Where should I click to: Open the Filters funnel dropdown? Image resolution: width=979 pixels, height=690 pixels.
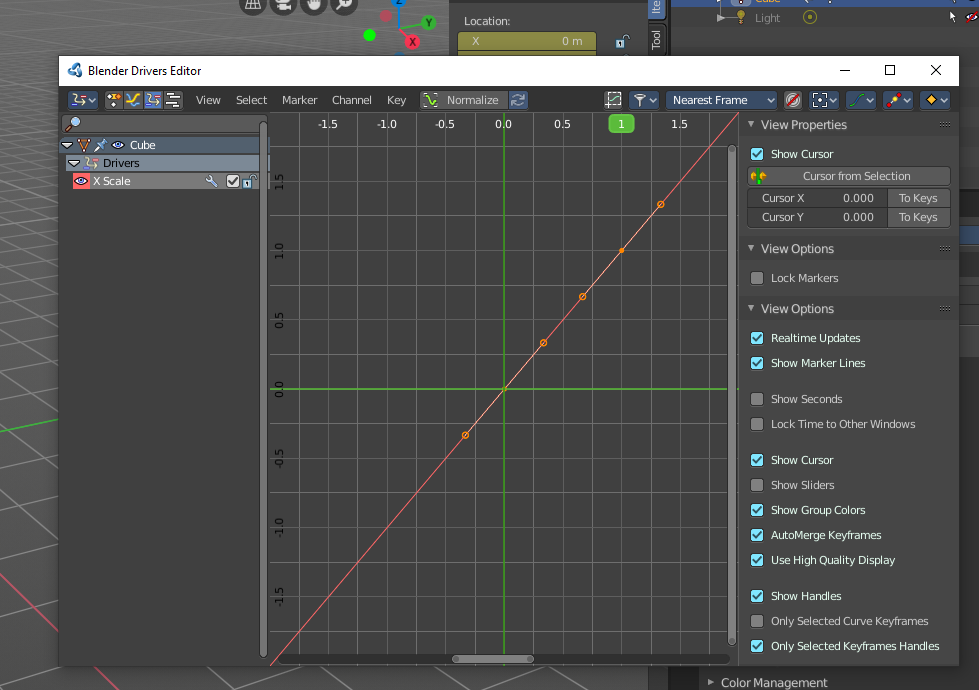644,100
